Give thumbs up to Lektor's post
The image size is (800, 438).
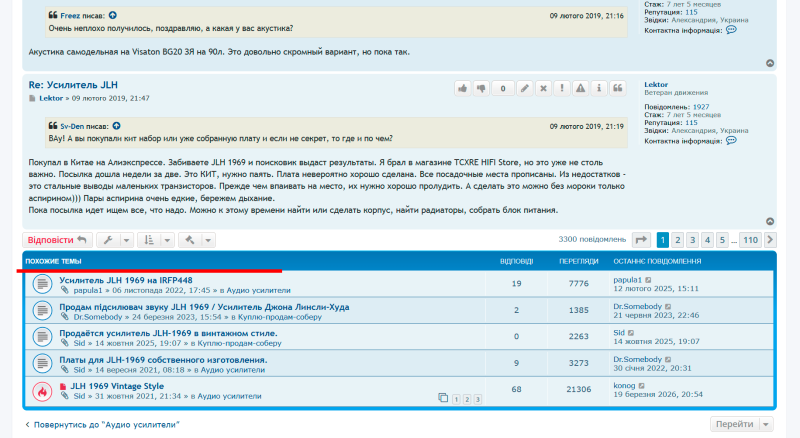[463, 88]
